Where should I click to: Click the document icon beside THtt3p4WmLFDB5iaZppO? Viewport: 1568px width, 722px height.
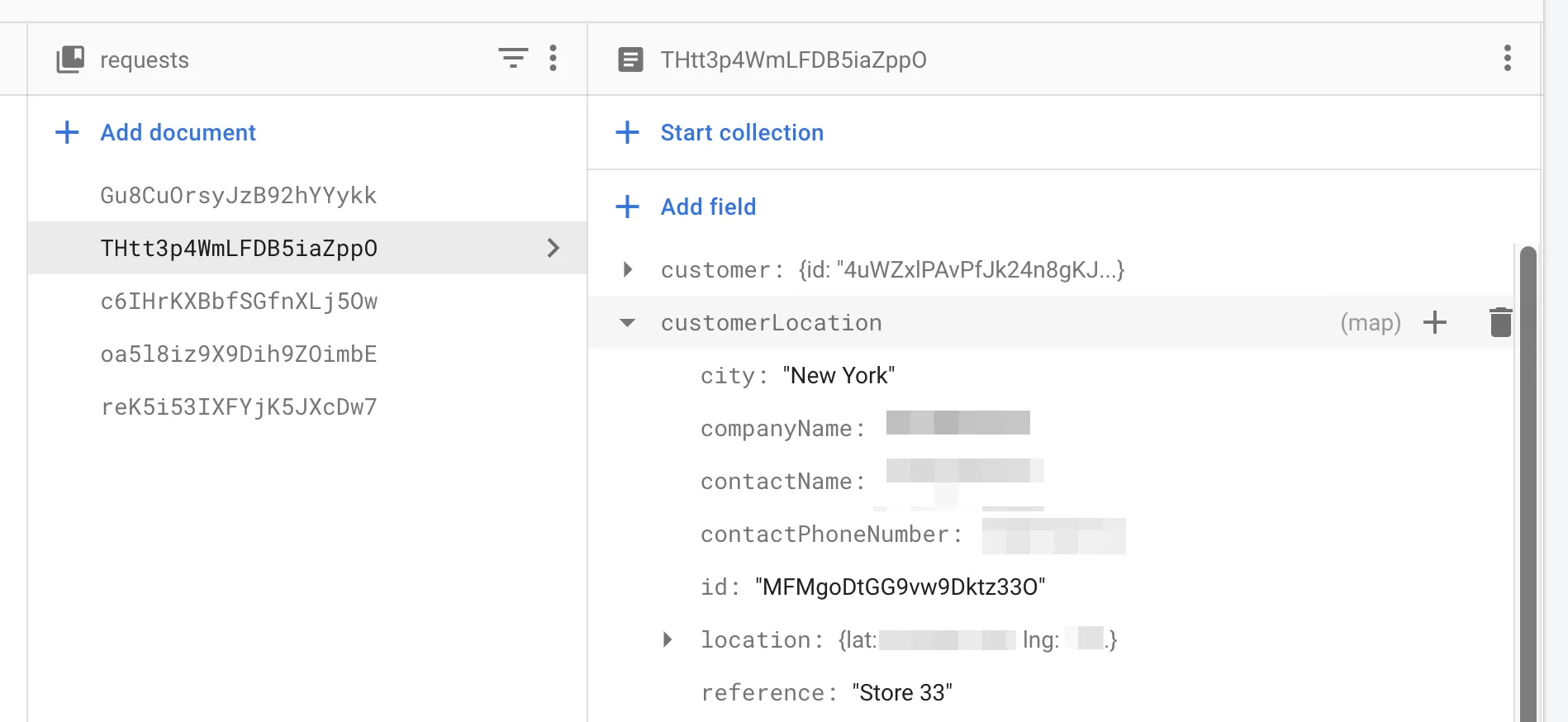[x=630, y=59]
